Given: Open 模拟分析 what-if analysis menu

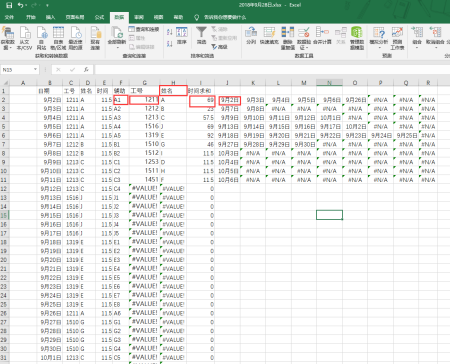Looking at the screenshot, I should coord(379,38).
